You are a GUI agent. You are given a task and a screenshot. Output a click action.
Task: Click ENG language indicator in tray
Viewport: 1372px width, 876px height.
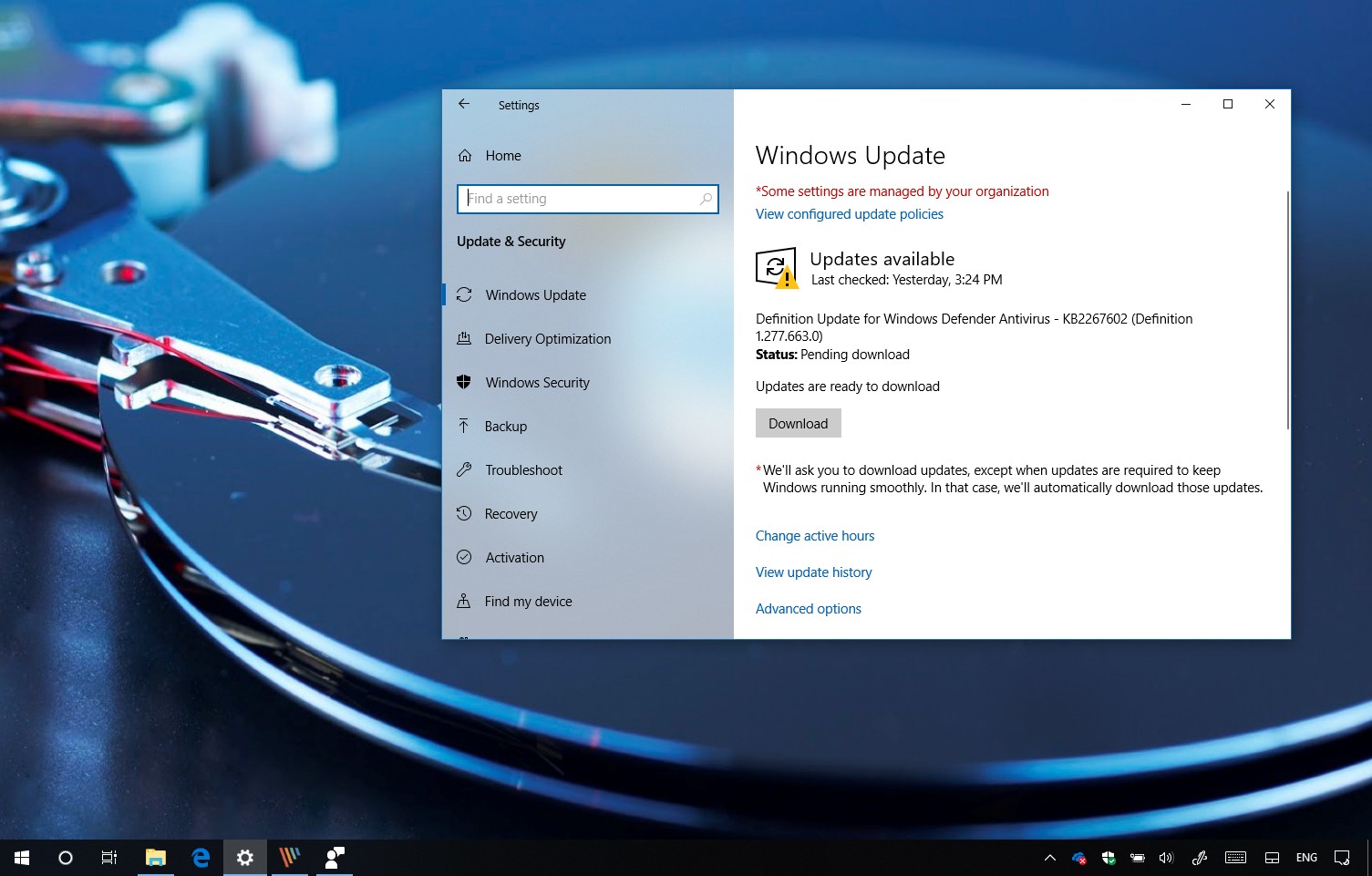1306,858
